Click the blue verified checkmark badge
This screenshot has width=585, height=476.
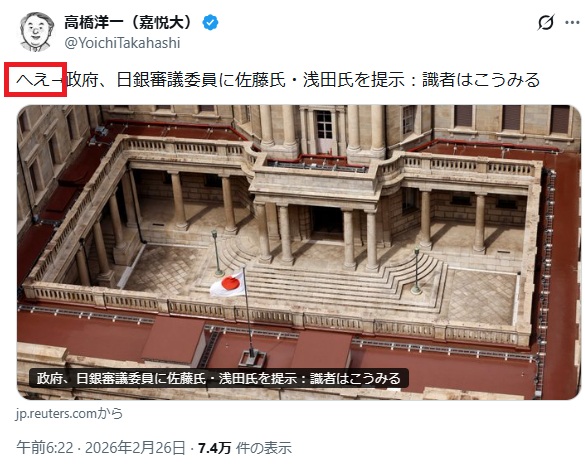coord(210,23)
